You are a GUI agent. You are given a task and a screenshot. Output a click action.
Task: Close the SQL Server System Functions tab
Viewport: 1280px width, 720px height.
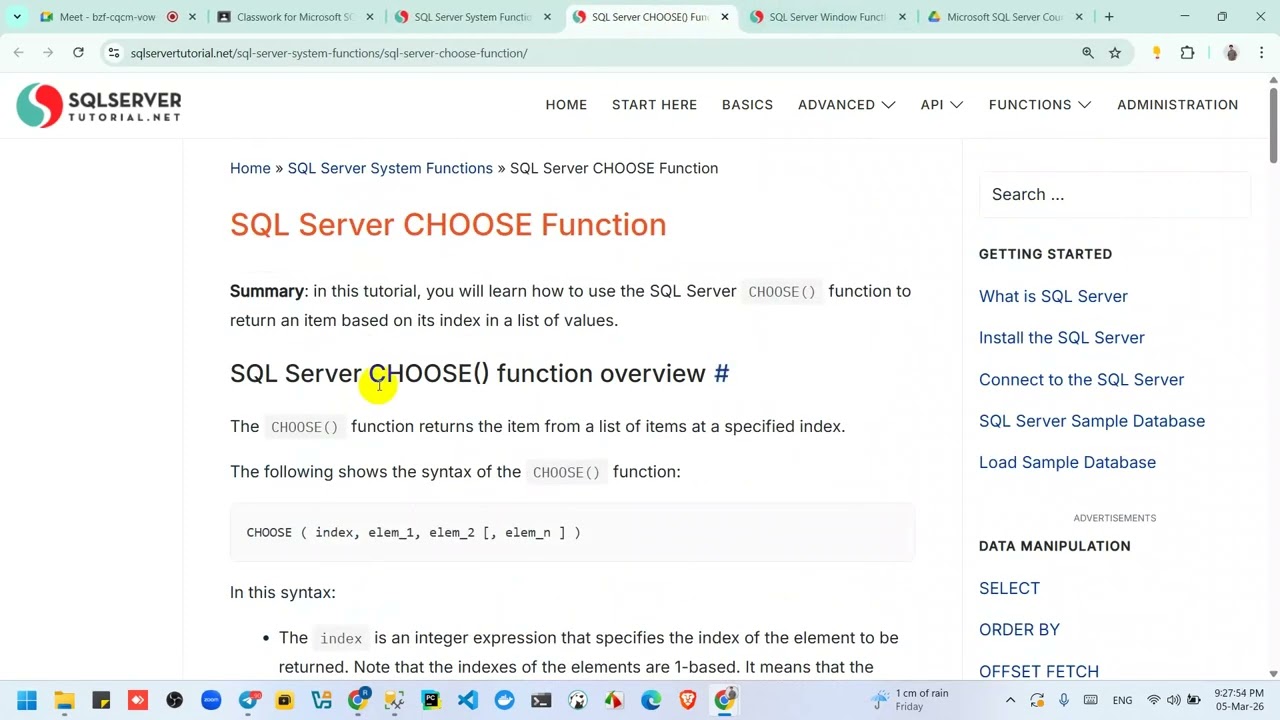pyautogui.click(x=549, y=17)
